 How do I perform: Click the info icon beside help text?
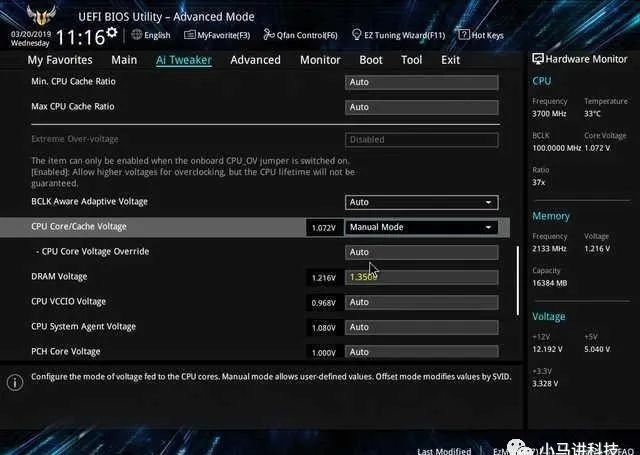click(15, 382)
